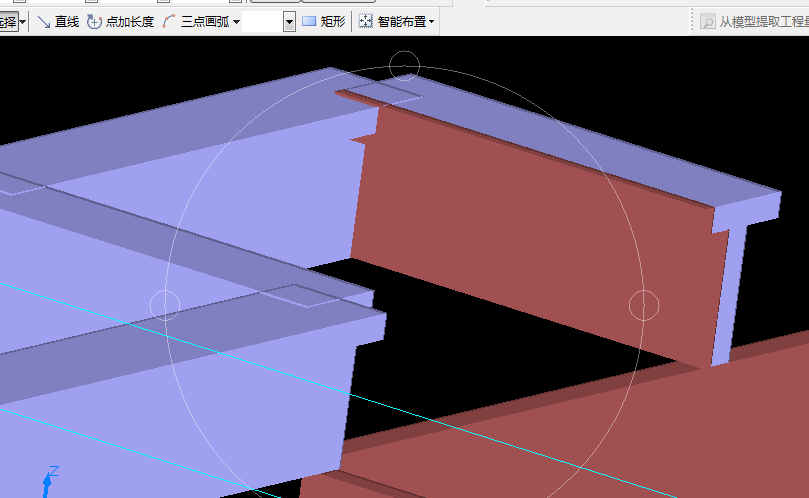This screenshot has width=809, height=498.
Task: Click the blue Z axis indicator
Action: point(48,481)
